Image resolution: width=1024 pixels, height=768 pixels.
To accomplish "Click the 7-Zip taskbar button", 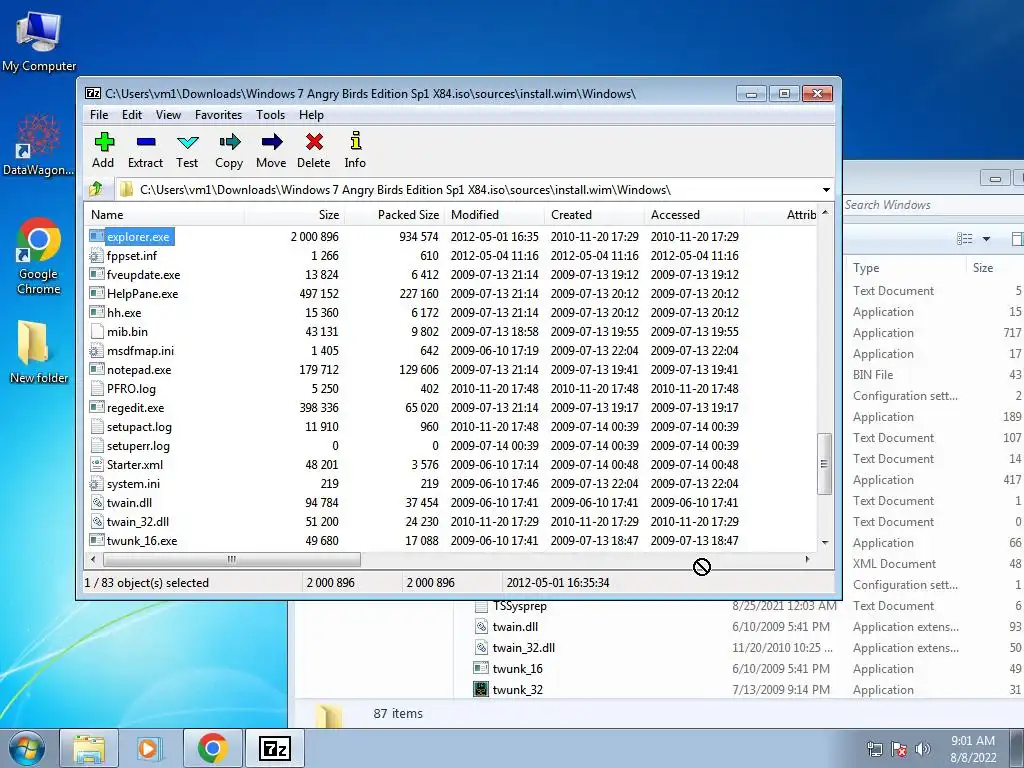I will click(x=274, y=748).
